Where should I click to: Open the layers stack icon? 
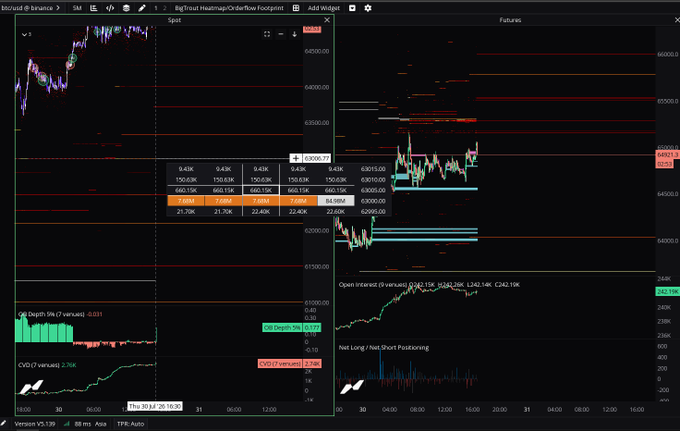click(126, 8)
